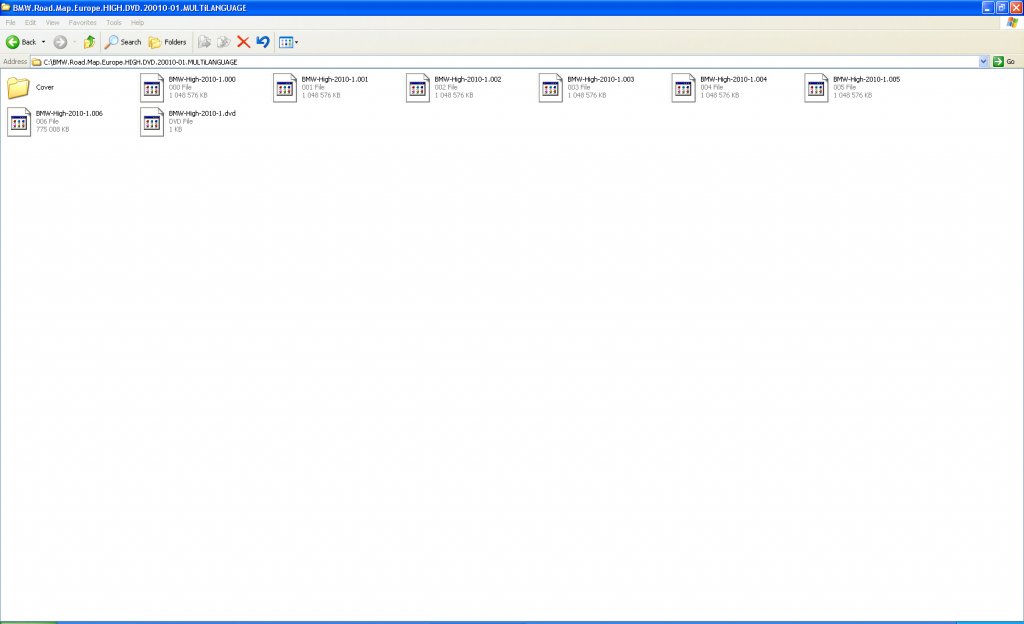This screenshot has width=1024, height=624.
Task: Open the Back history dropdown arrow
Action: pos(44,42)
